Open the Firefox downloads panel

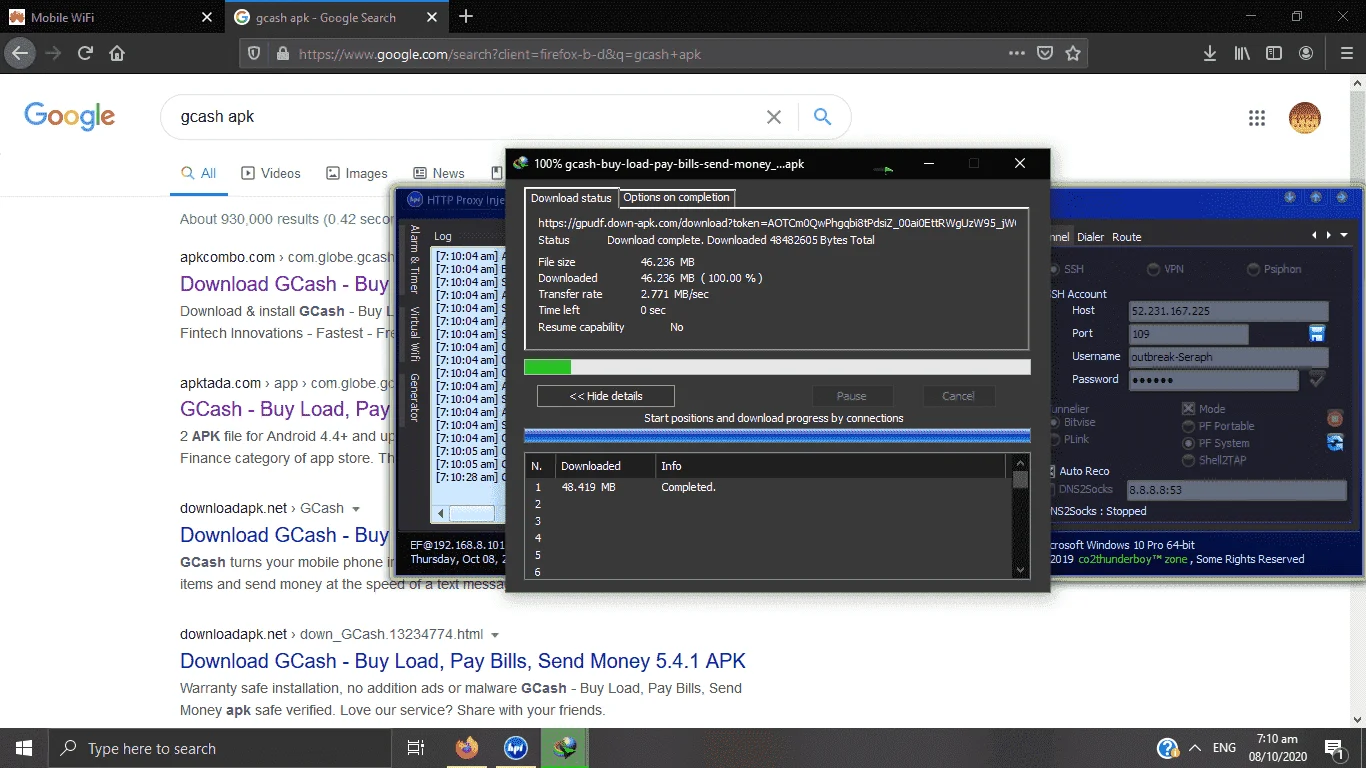(x=1209, y=54)
